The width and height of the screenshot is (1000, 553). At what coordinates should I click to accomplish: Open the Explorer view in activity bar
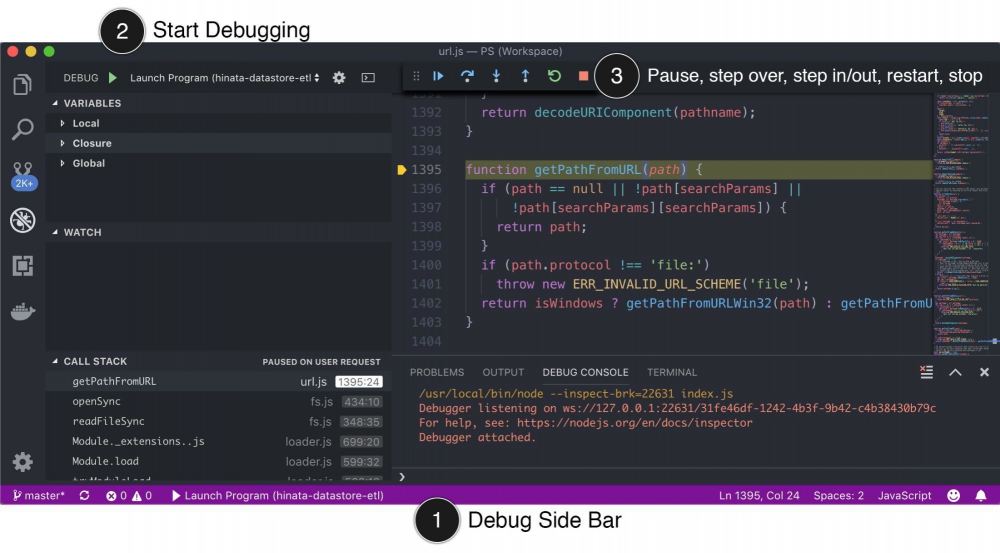click(x=22, y=84)
